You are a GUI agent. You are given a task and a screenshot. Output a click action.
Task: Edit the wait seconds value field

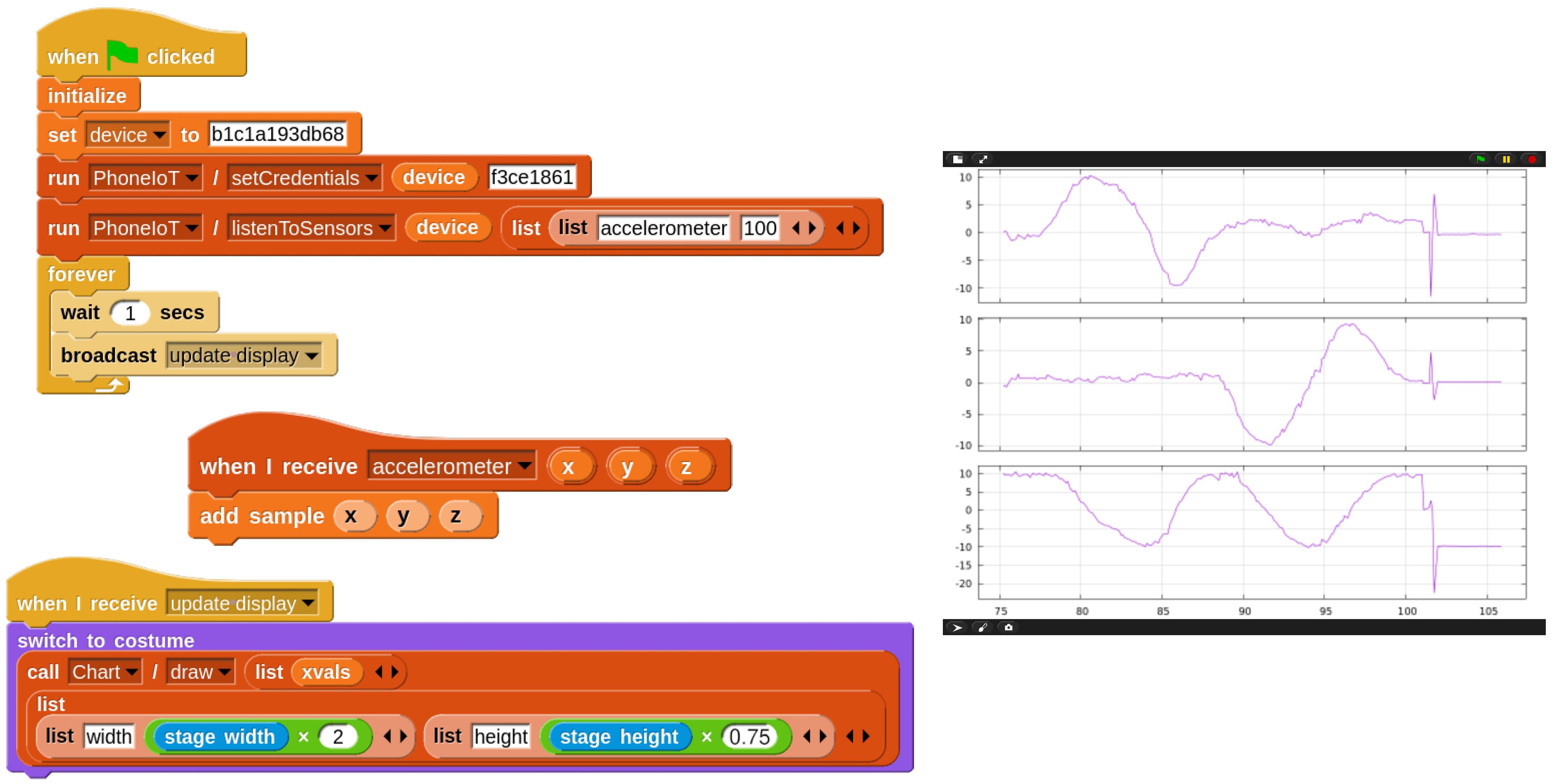tap(130, 313)
